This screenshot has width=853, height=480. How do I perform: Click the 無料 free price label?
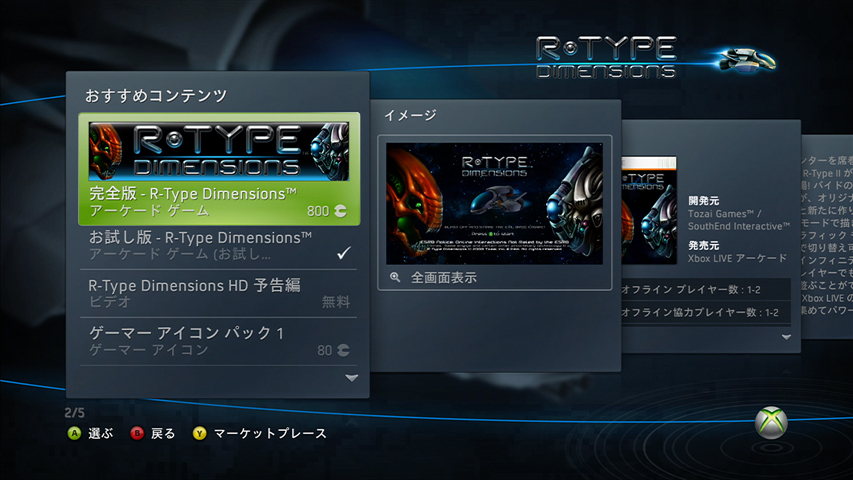pos(336,302)
